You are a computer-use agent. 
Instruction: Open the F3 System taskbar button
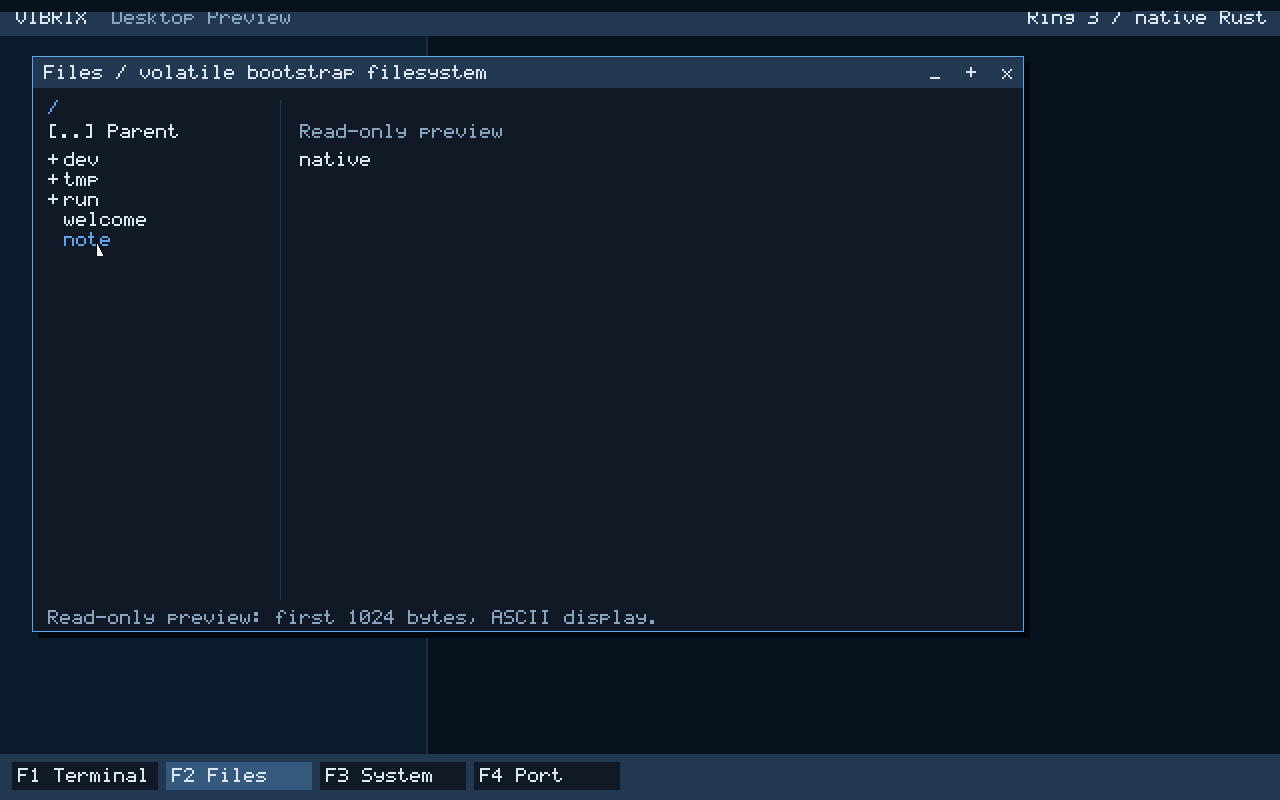pos(393,776)
